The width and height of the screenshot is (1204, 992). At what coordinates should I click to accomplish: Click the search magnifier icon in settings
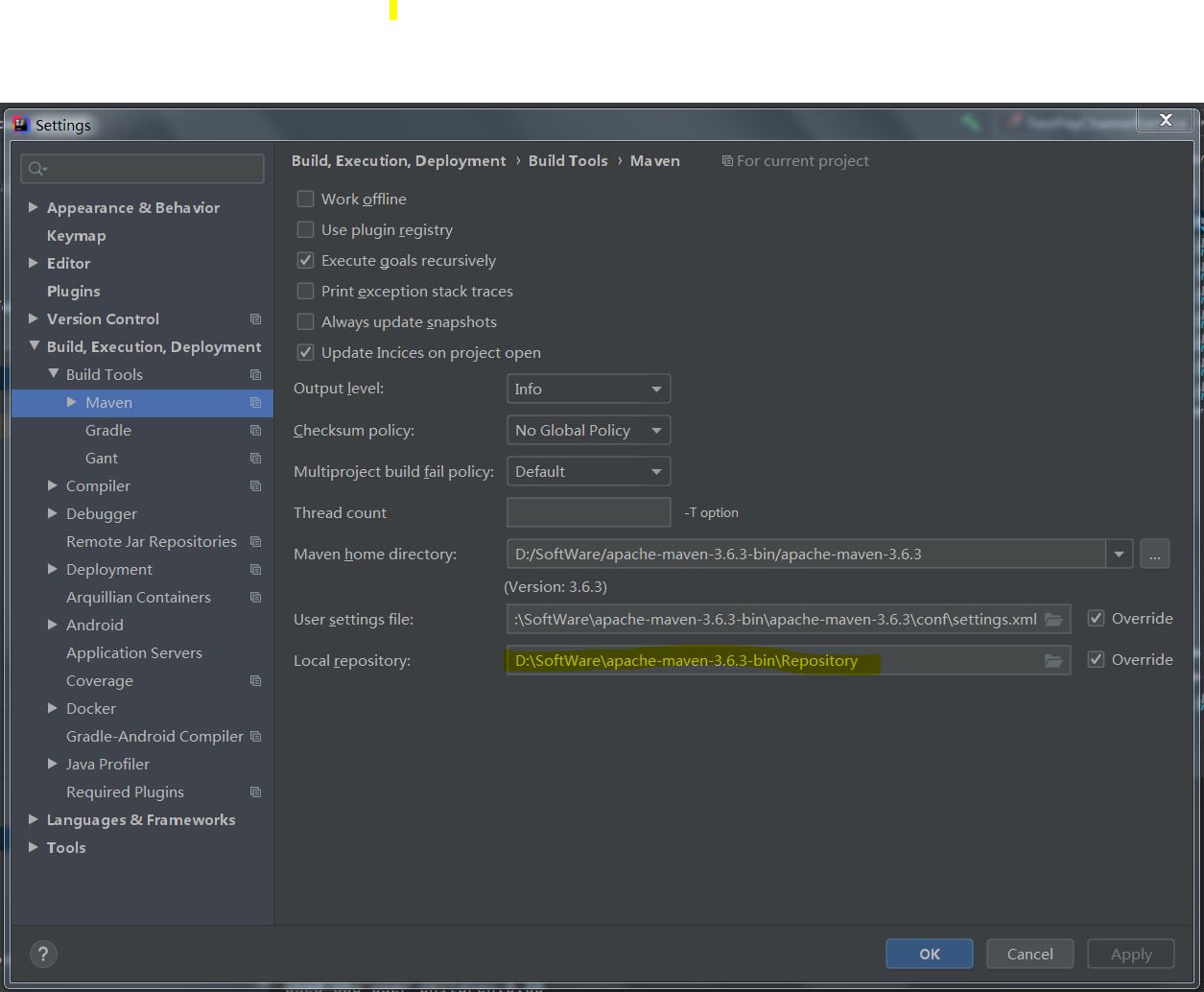pos(36,169)
